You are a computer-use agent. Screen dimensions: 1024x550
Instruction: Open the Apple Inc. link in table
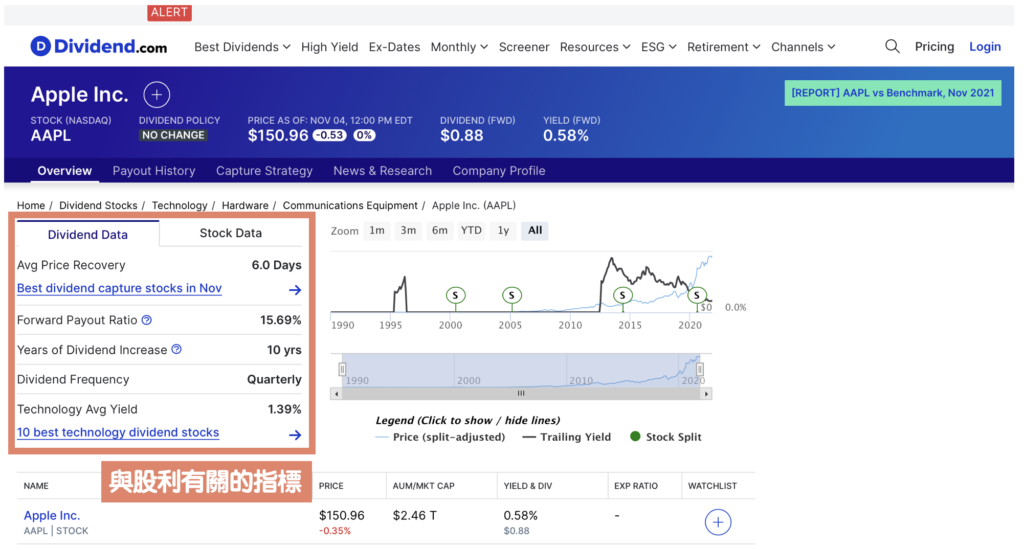(x=52, y=515)
